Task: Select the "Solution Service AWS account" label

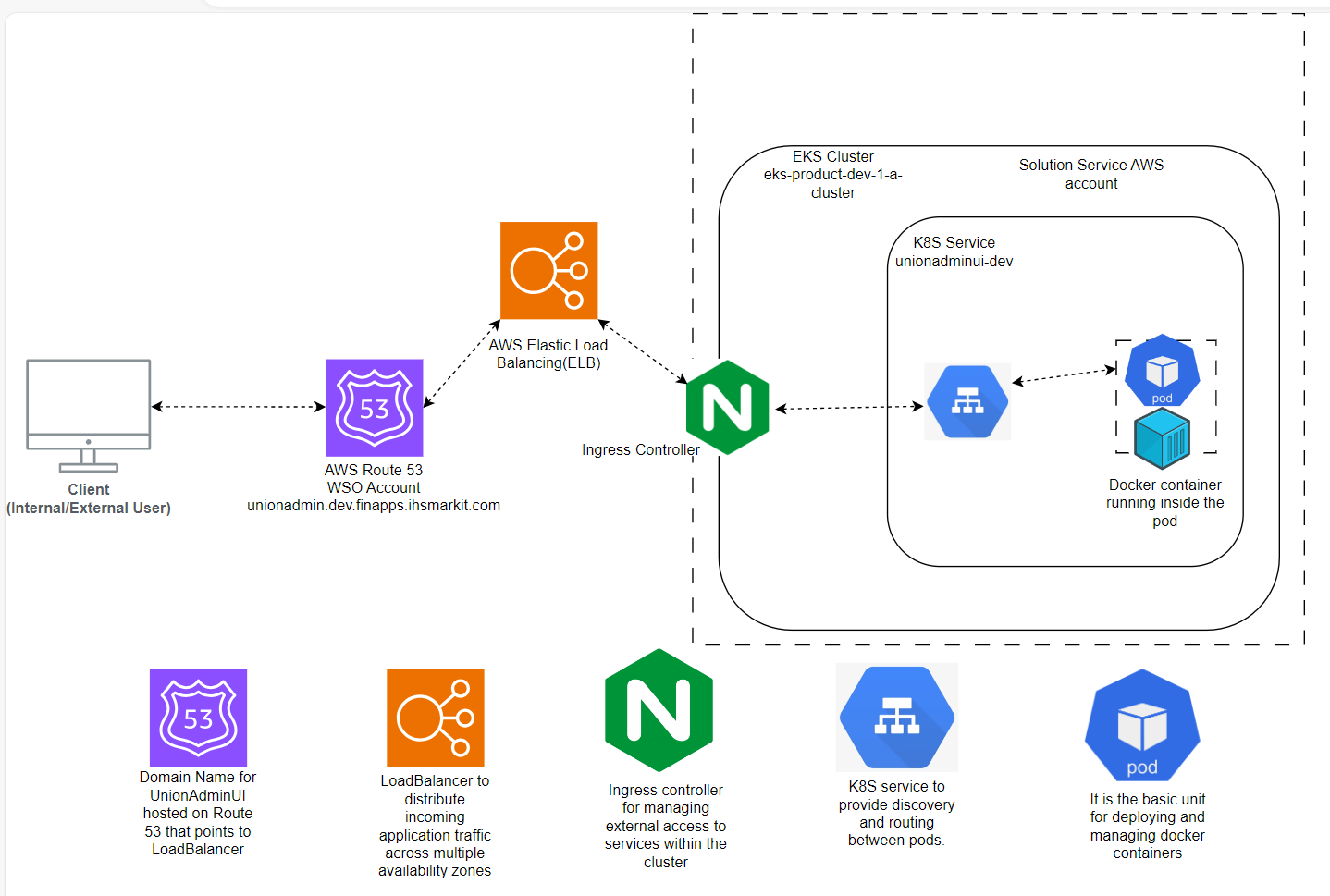Action: (1091, 174)
